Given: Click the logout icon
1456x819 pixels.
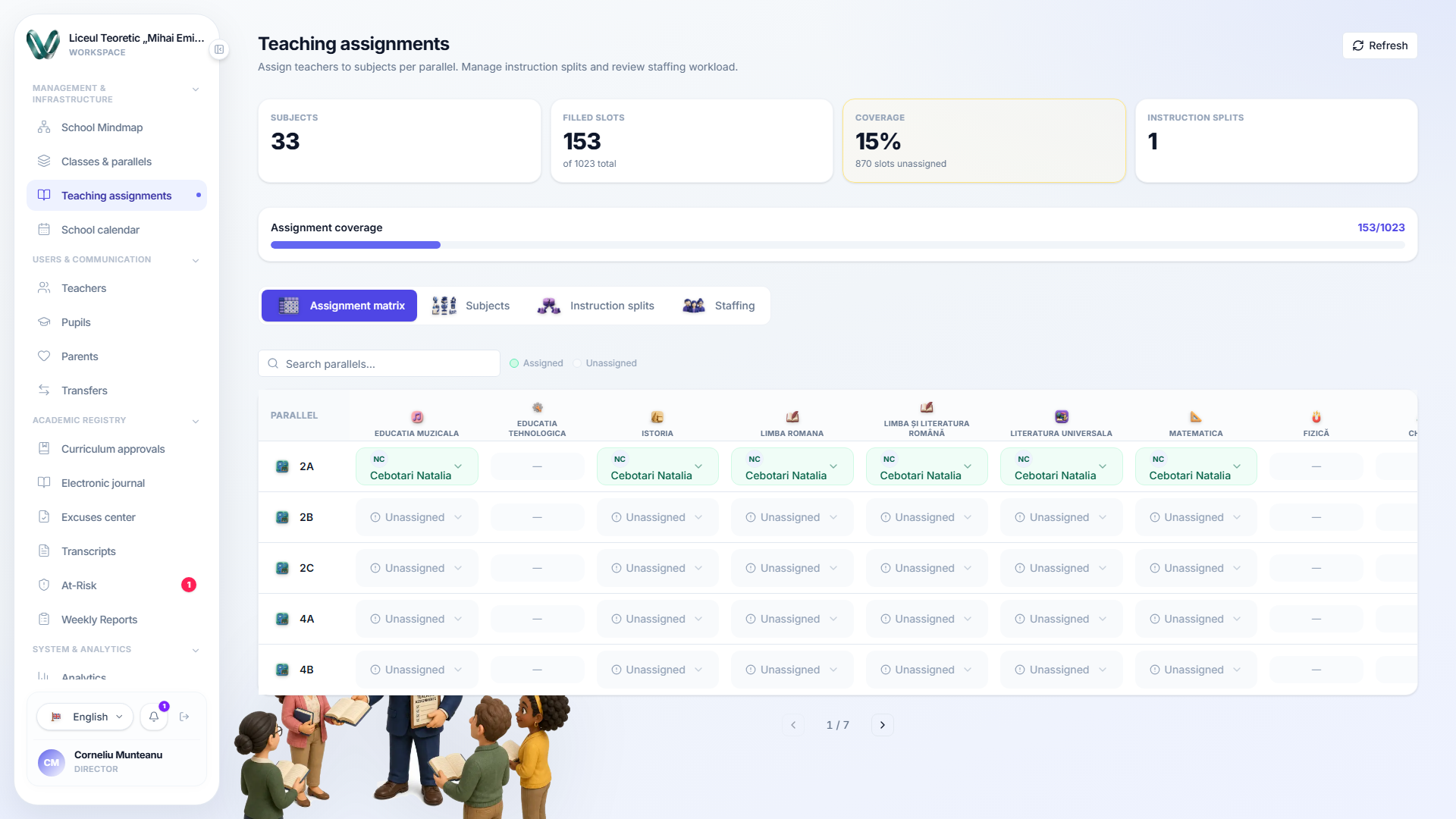Looking at the screenshot, I should coord(184,717).
